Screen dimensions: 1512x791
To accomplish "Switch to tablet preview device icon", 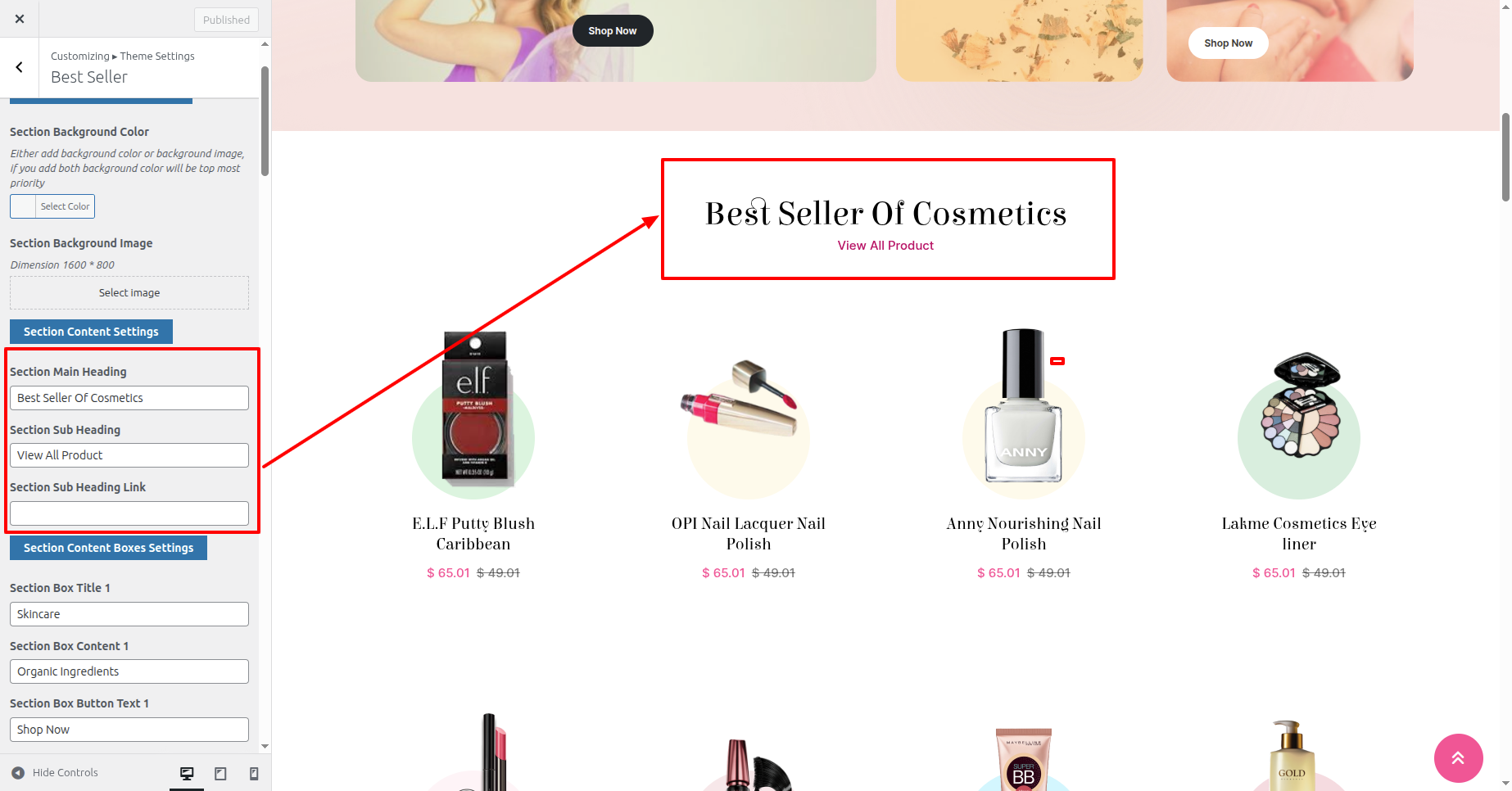I will [220, 773].
